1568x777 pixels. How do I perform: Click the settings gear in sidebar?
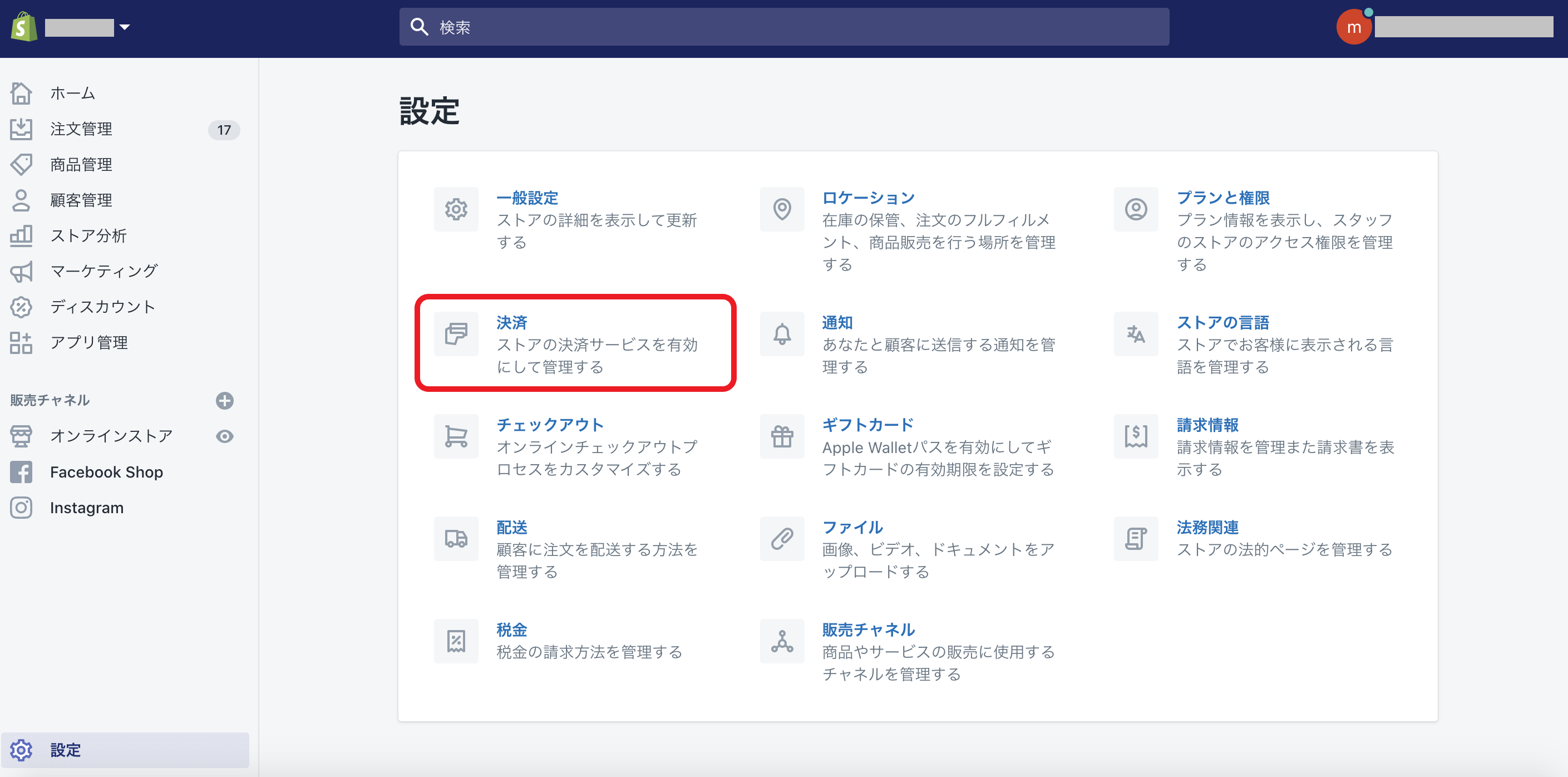click(x=21, y=750)
